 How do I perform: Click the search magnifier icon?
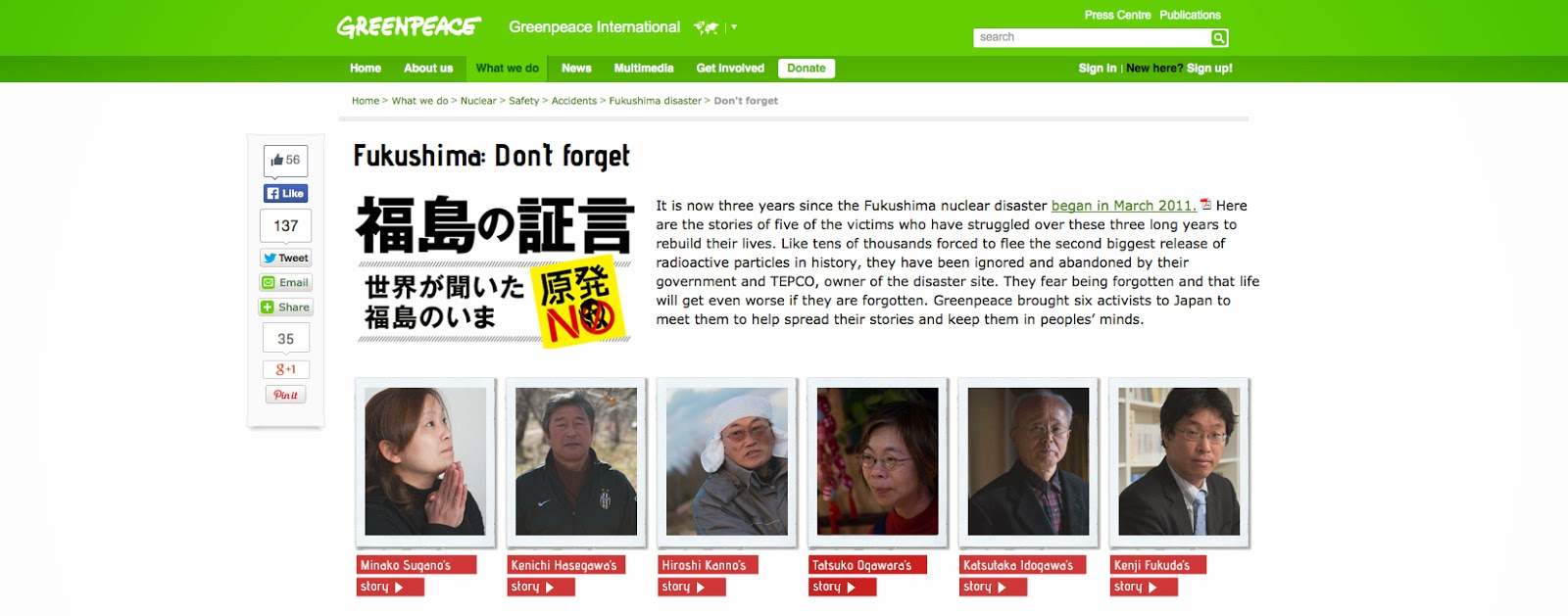(1219, 37)
